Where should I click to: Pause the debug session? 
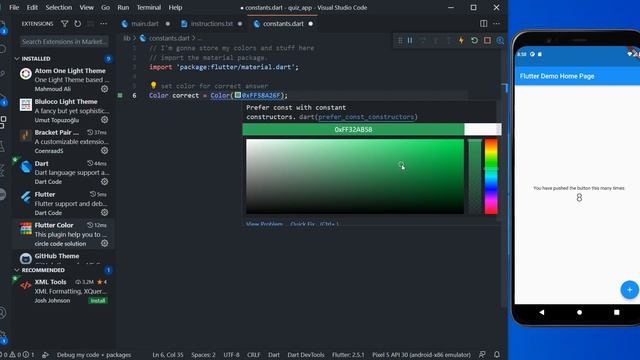410,40
